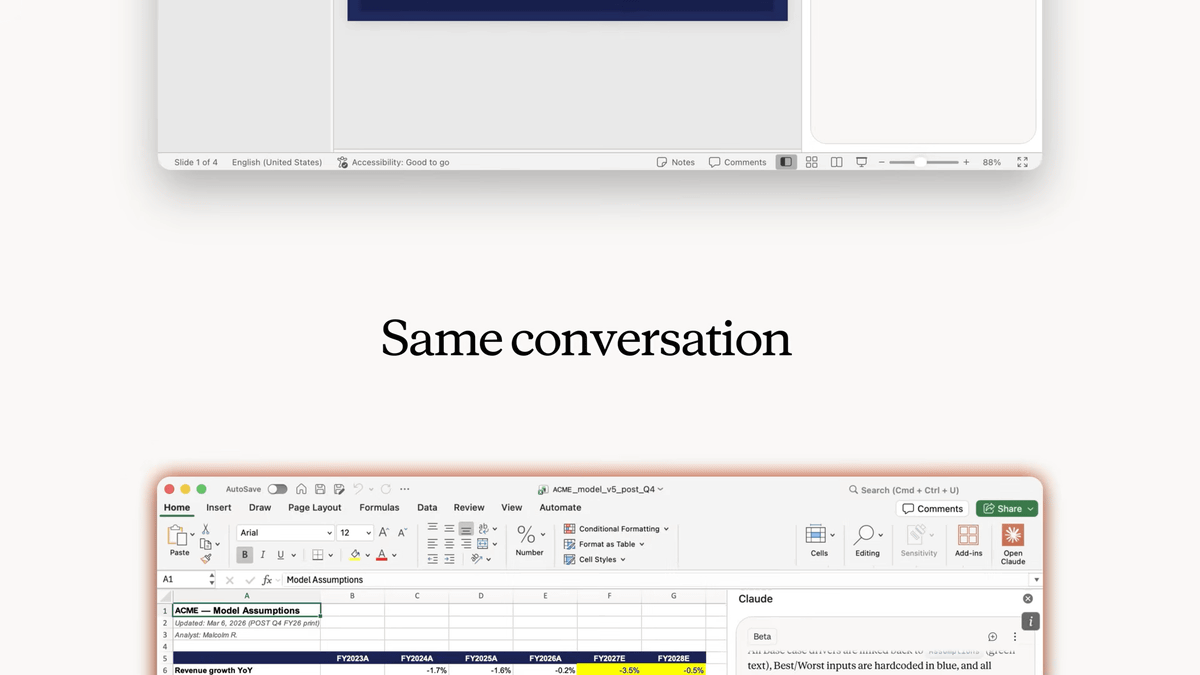Click the green Share button
This screenshot has width=1200, height=675.
point(1007,509)
